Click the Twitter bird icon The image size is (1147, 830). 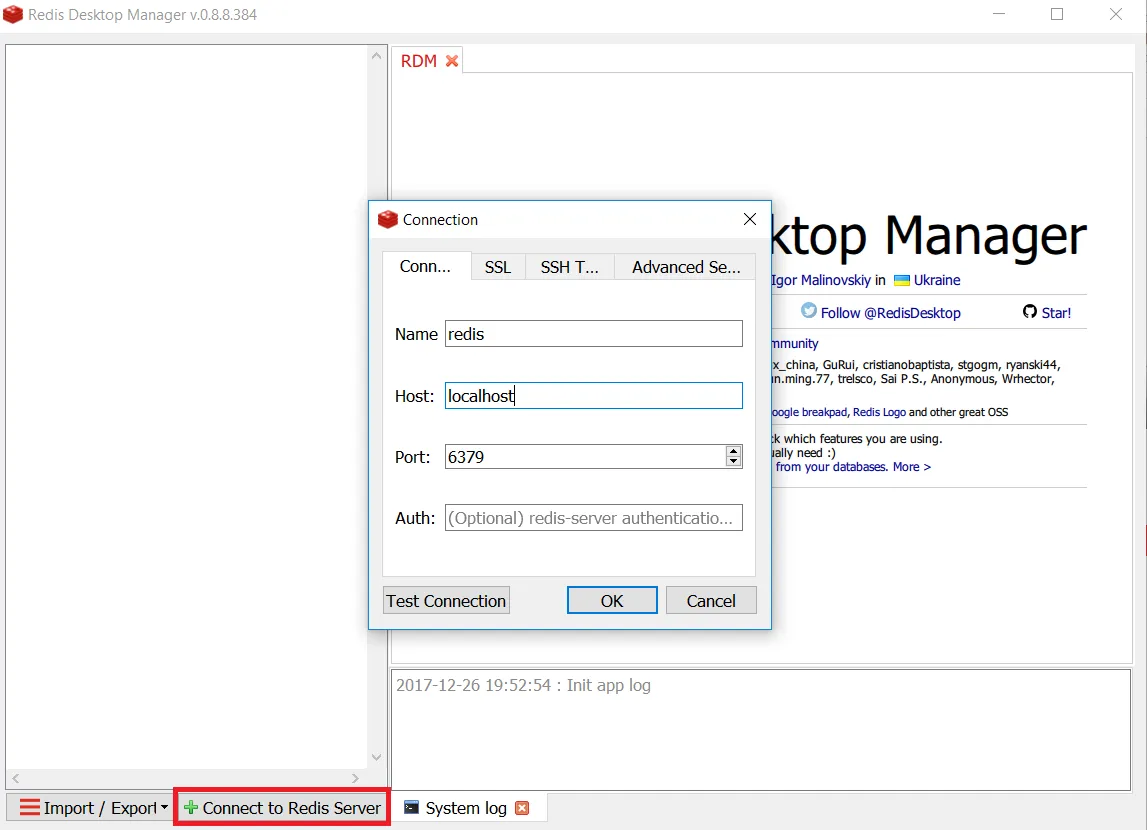807,312
